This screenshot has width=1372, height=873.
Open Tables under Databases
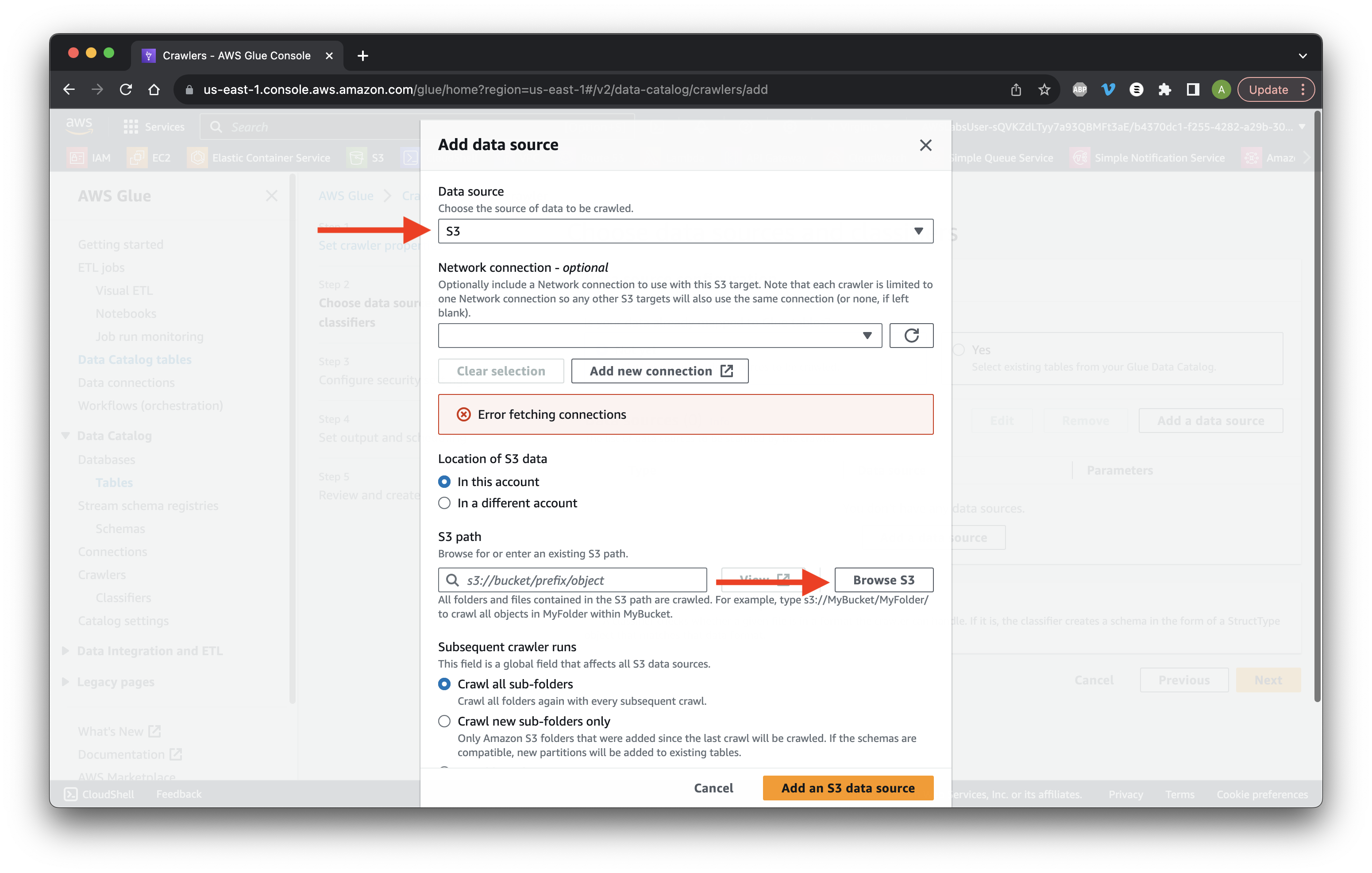tap(114, 483)
